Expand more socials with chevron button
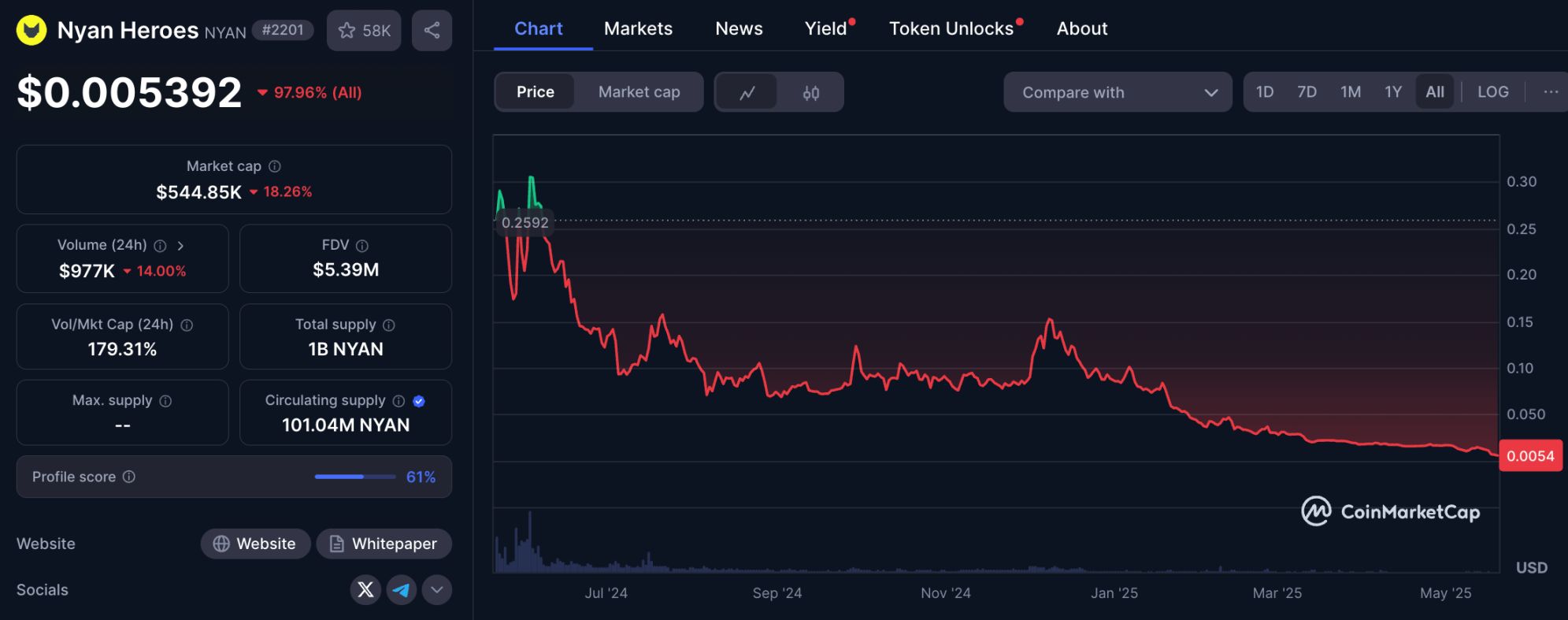1568x620 pixels. click(436, 589)
